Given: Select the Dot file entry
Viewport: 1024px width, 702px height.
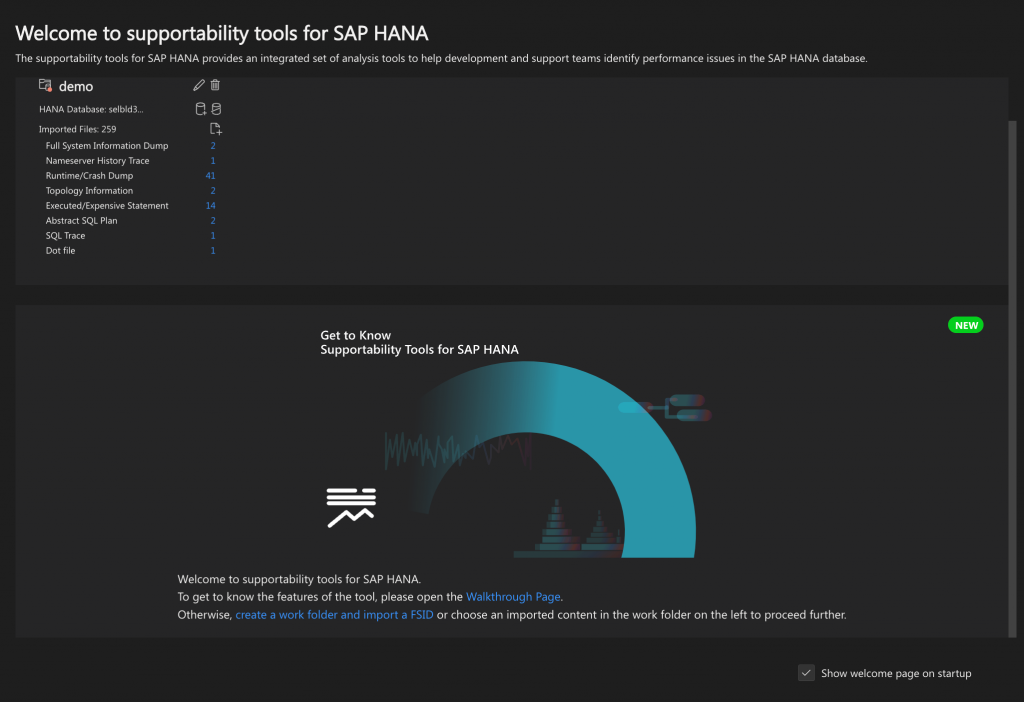Looking at the screenshot, I should point(60,251).
